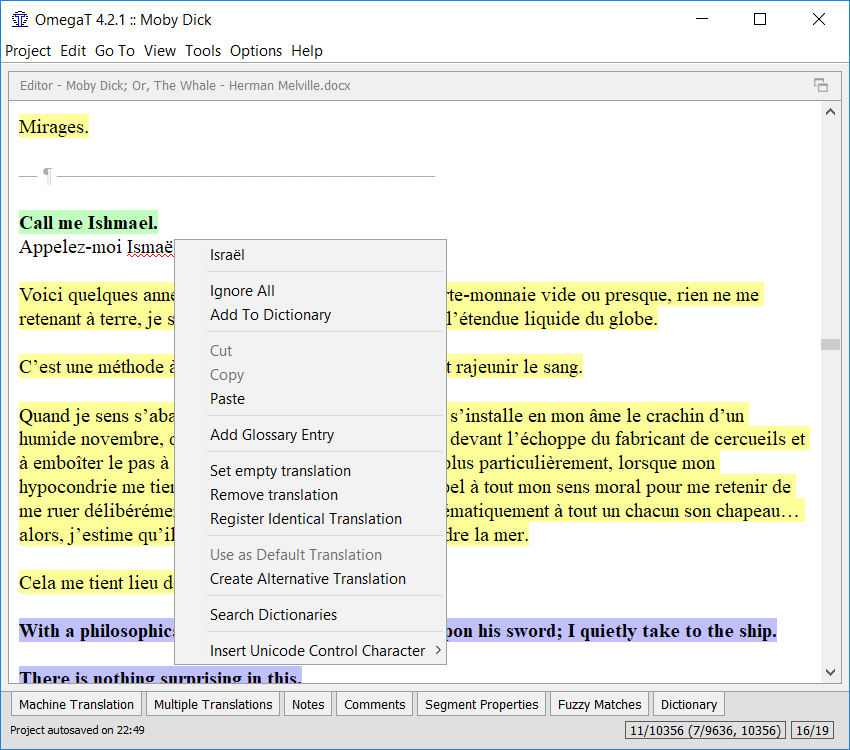Screen dimensions: 850x750
Task: Open the Options menu
Action: tap(256, 51)
